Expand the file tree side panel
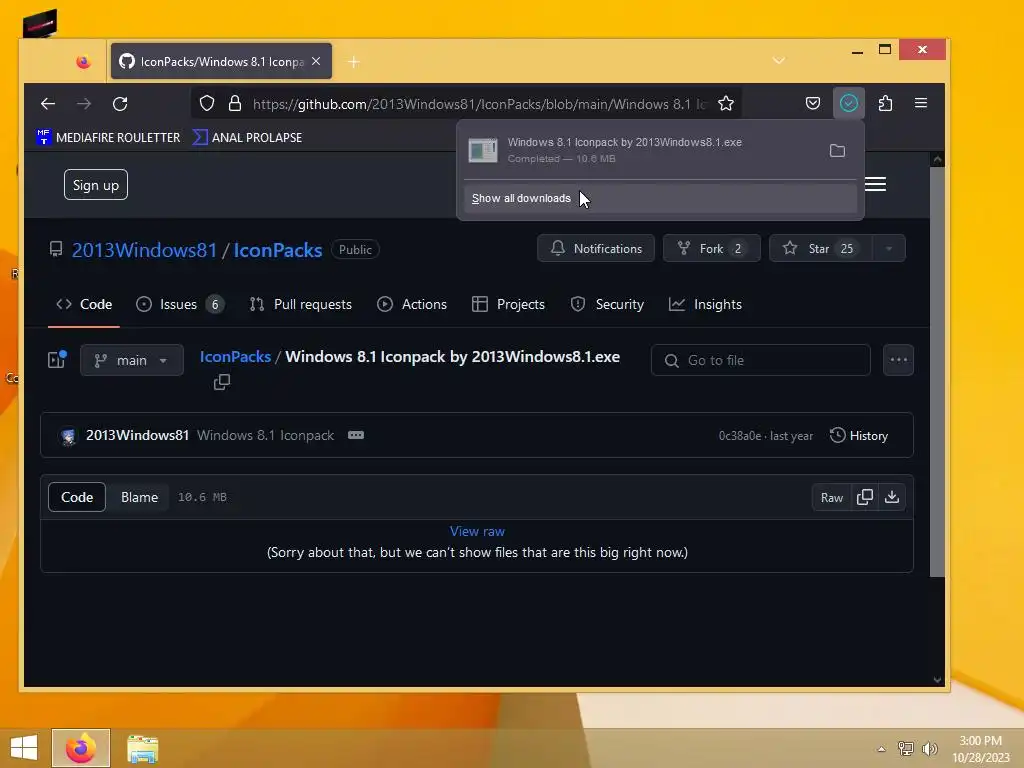The height and width of the screenshot is (768, 1024). 57,360
